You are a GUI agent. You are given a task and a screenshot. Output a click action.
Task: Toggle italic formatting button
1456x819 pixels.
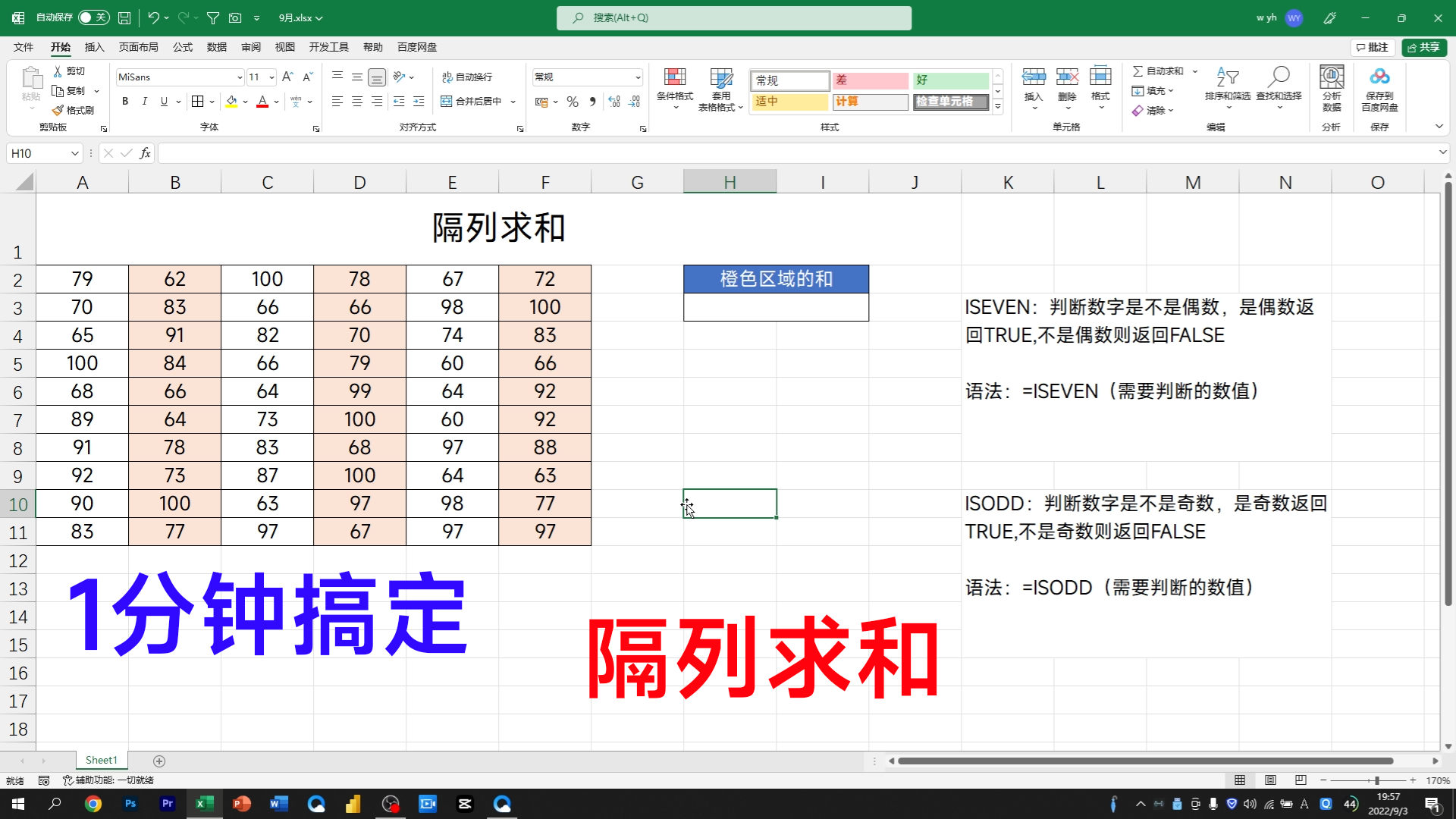click(144, 101)
